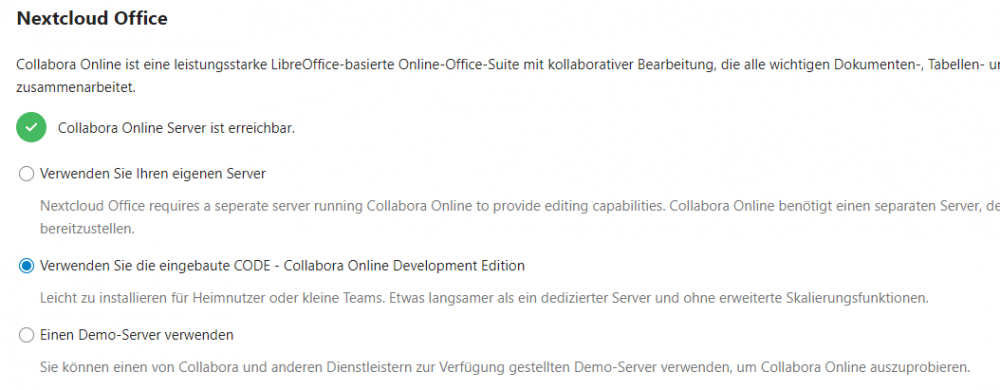Click the word 'zusammenarbeitet.' in the intro
Viewport: 1000px width, 390px height.
pos(76,88)
